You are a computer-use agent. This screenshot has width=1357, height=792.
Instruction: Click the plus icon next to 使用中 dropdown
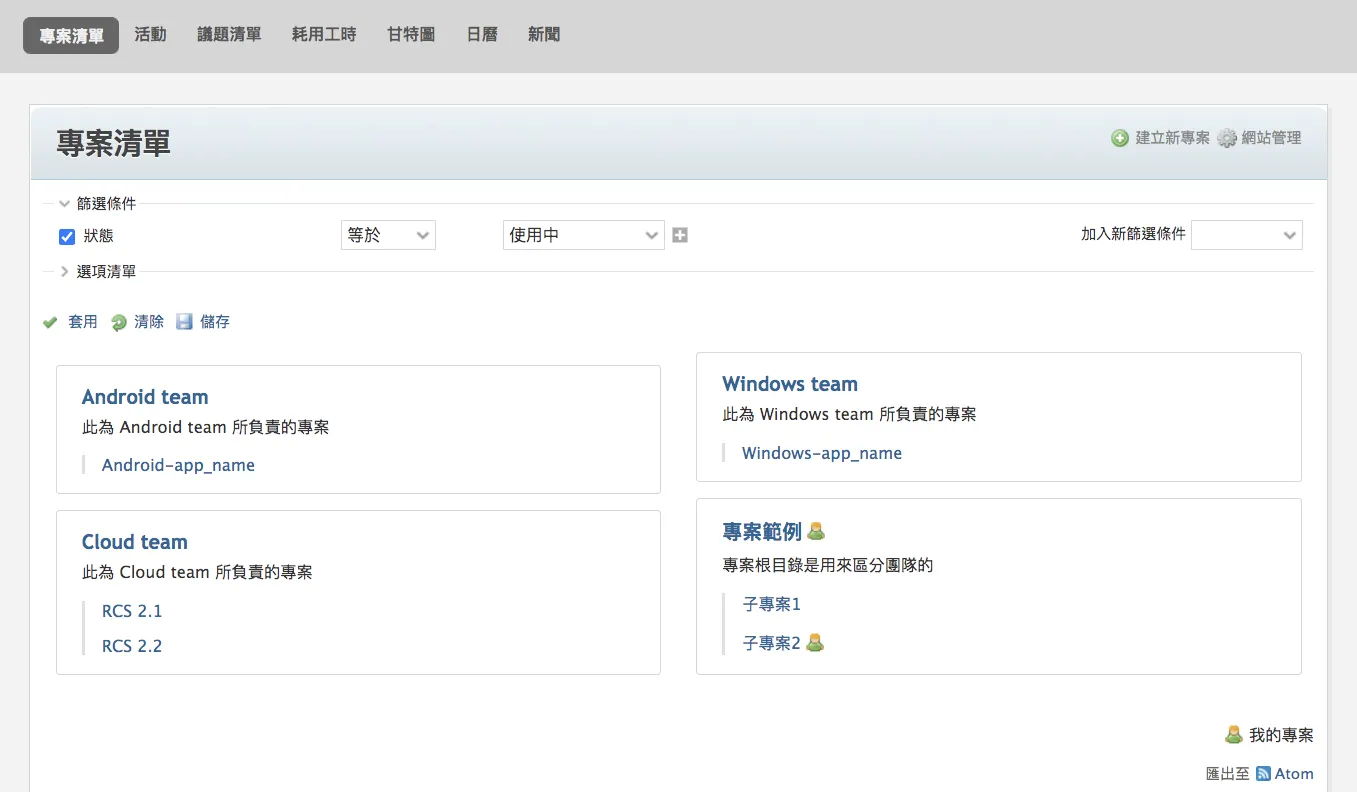coord(680,235)
